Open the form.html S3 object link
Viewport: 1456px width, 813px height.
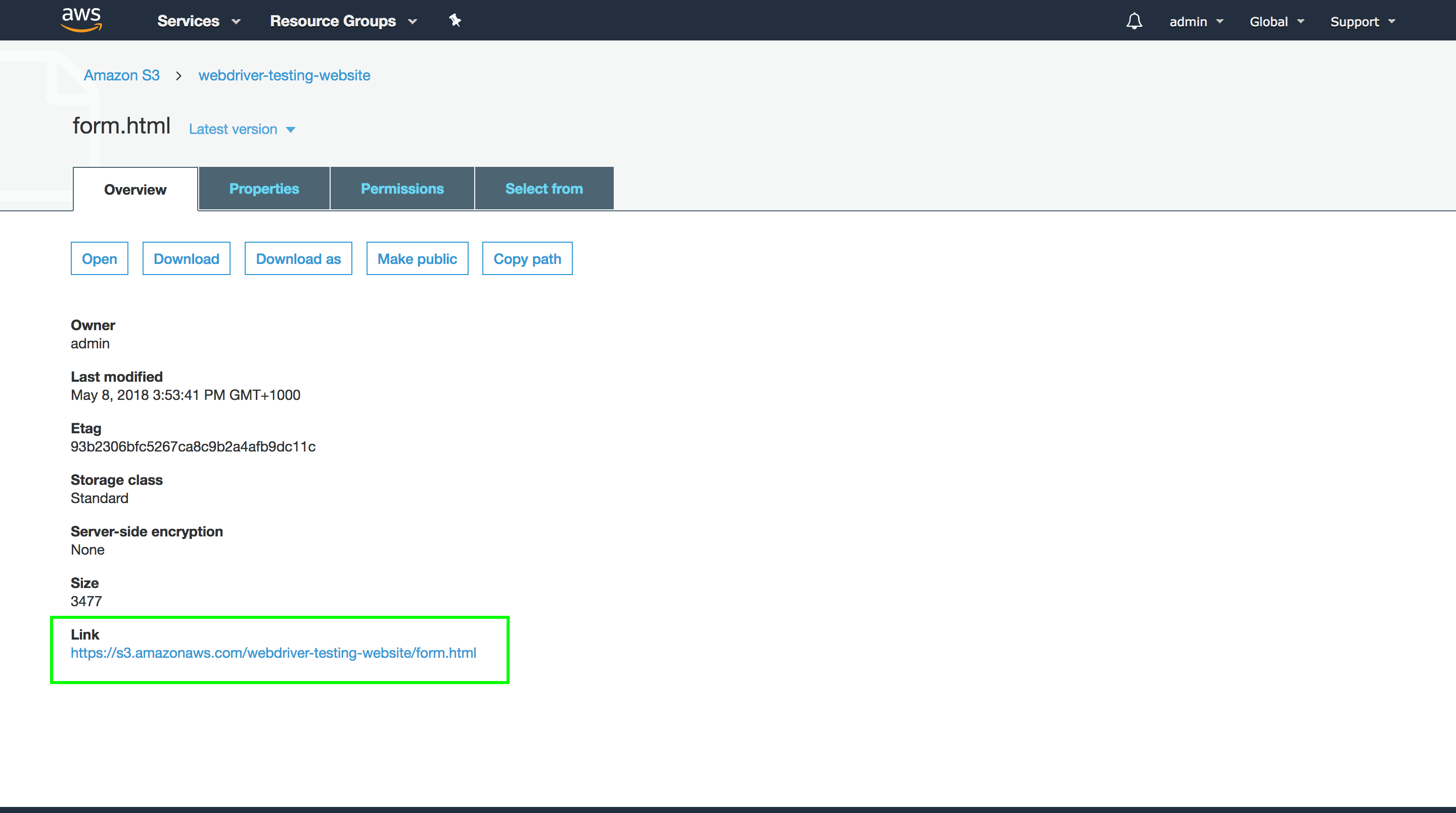(273, 652)
